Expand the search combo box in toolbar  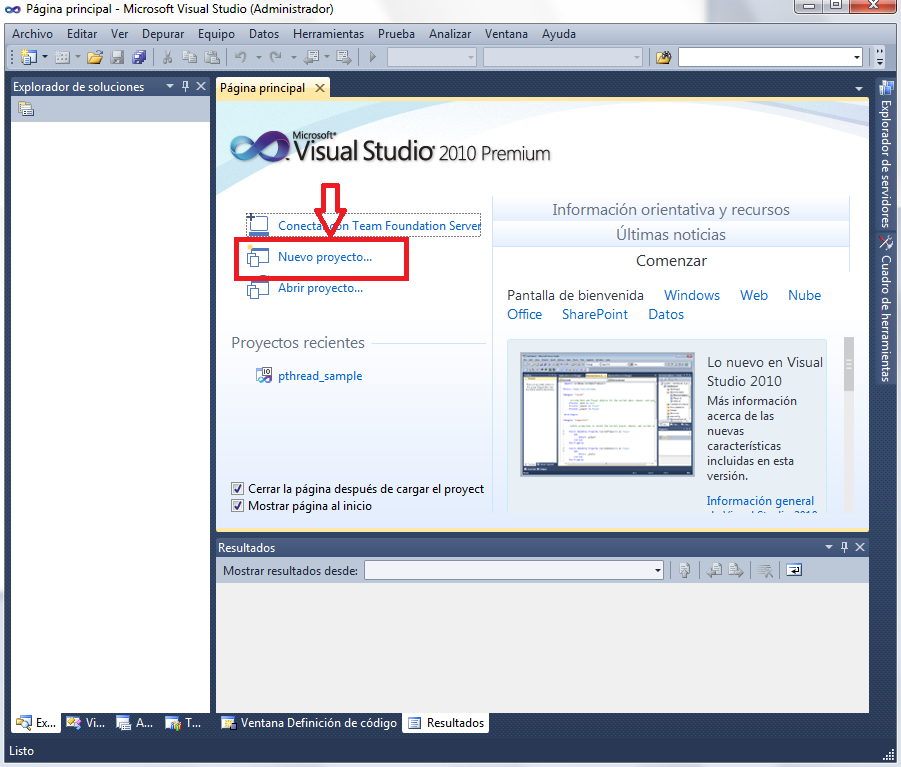[857, 57]
